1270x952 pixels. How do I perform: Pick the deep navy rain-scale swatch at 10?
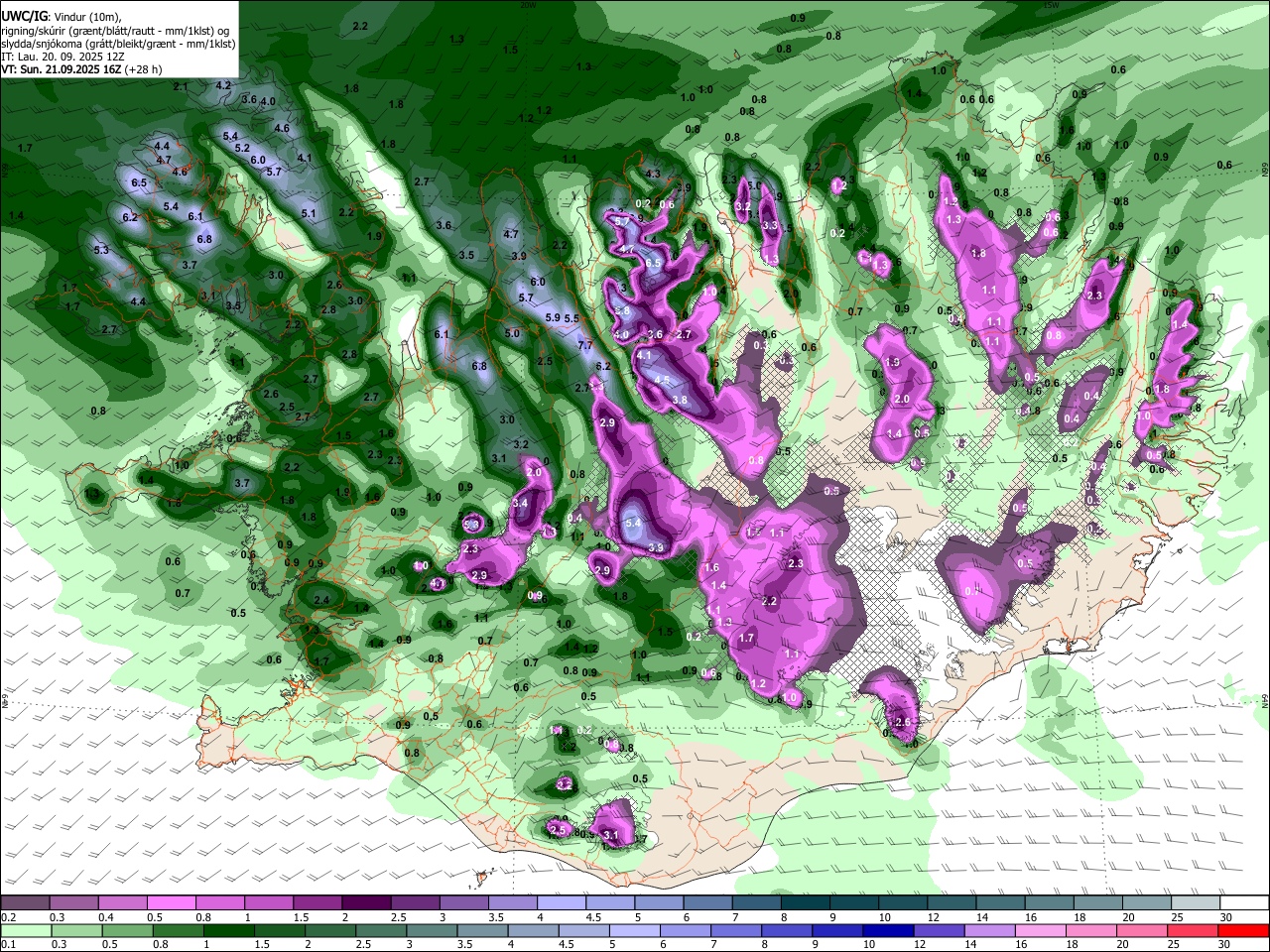887,930
